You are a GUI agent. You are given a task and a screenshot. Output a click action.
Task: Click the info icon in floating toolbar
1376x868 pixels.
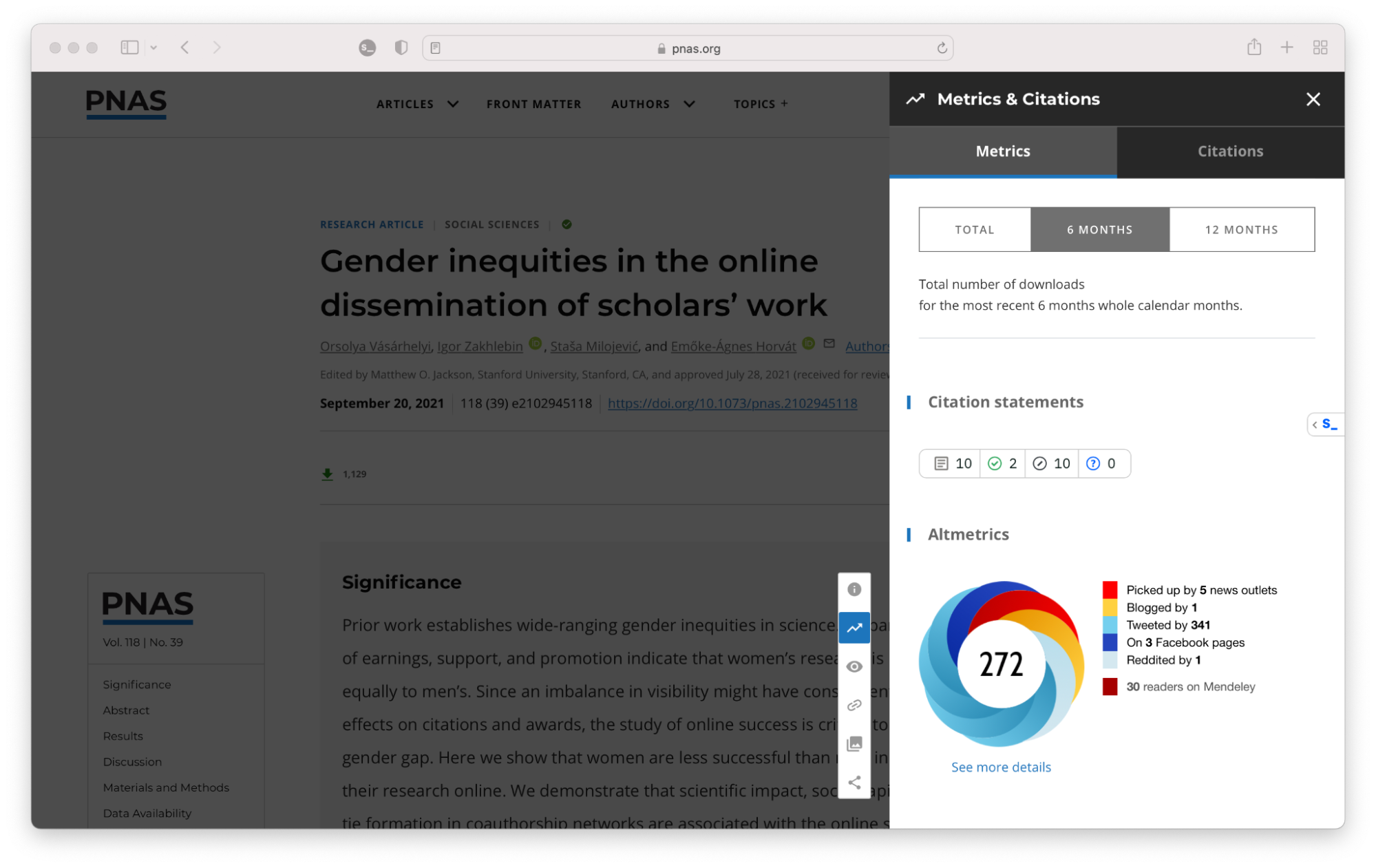pyautogui.click(x=854, y=589)
